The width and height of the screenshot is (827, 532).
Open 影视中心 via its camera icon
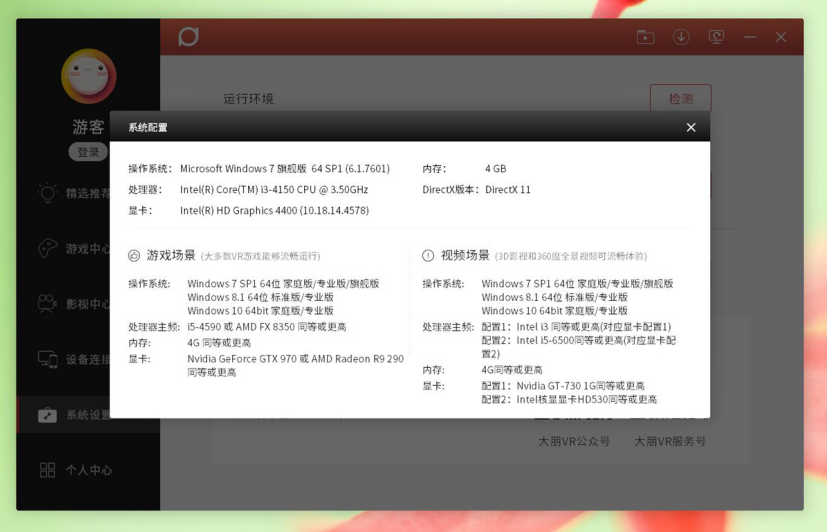tap(47, 303)
